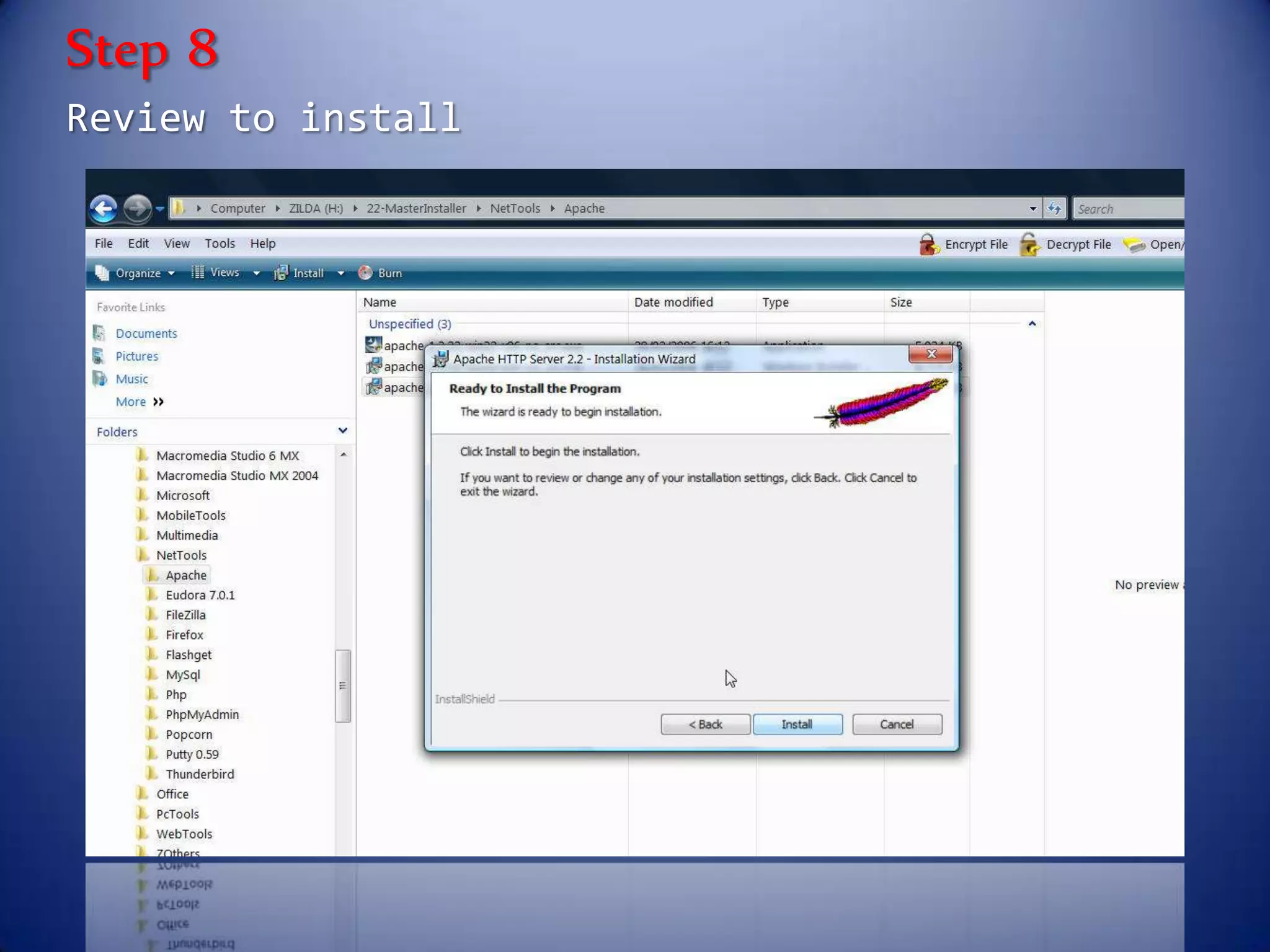
Task: Select Macromedia Studio 6 MX folder
Action: coord(227,456)
